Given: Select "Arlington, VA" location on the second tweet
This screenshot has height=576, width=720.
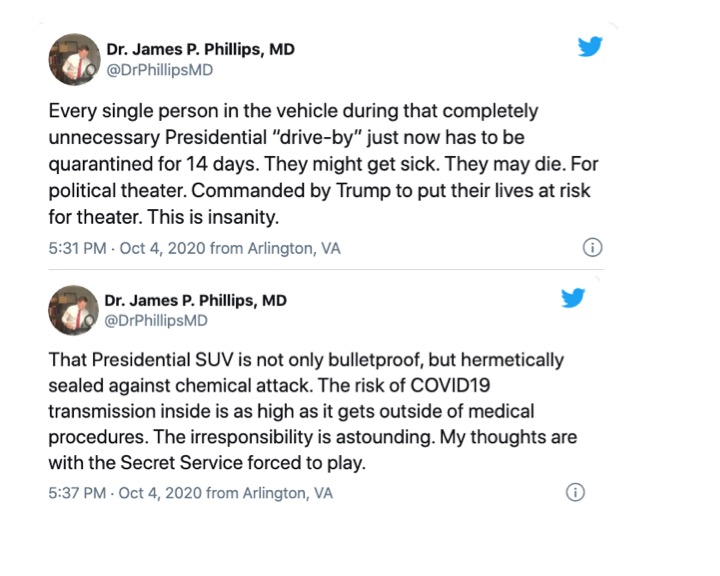Looking at the screenshot, I should pyautogui.click(x=295, y=493).
